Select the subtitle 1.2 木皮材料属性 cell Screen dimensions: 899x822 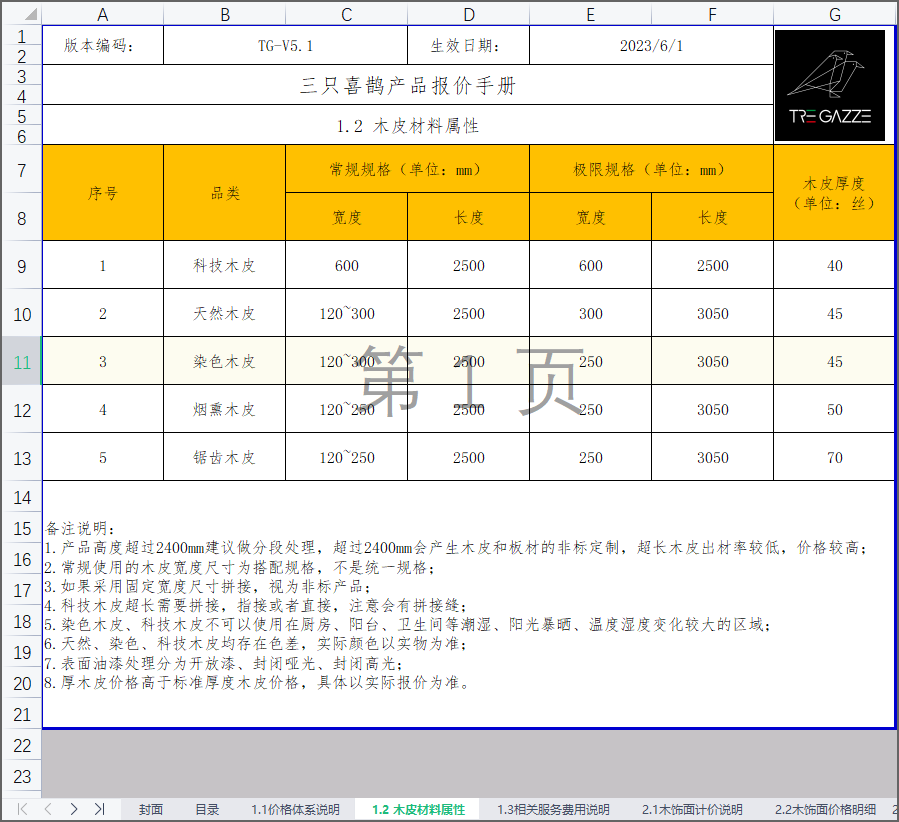click(408, 125)
